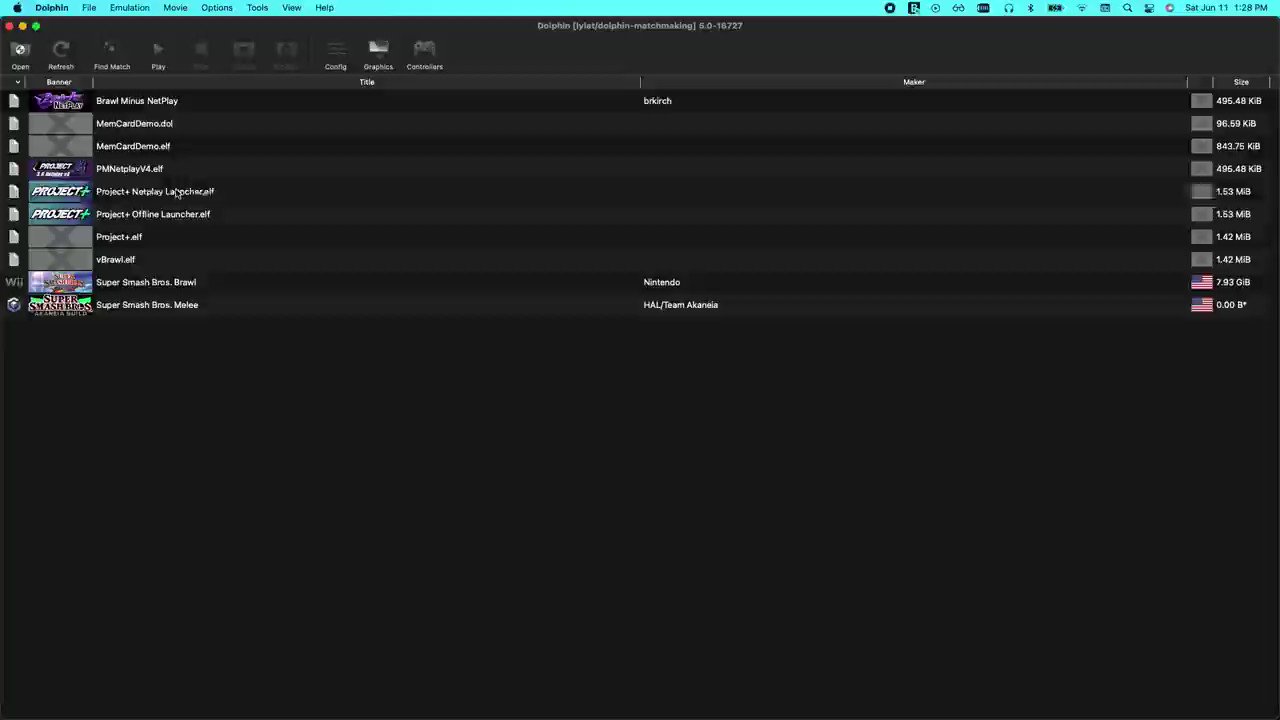Select the Brawl Minus NetPlay title
The height and width of the screenshot is (720, 1280).
click(x=137, y=101)
